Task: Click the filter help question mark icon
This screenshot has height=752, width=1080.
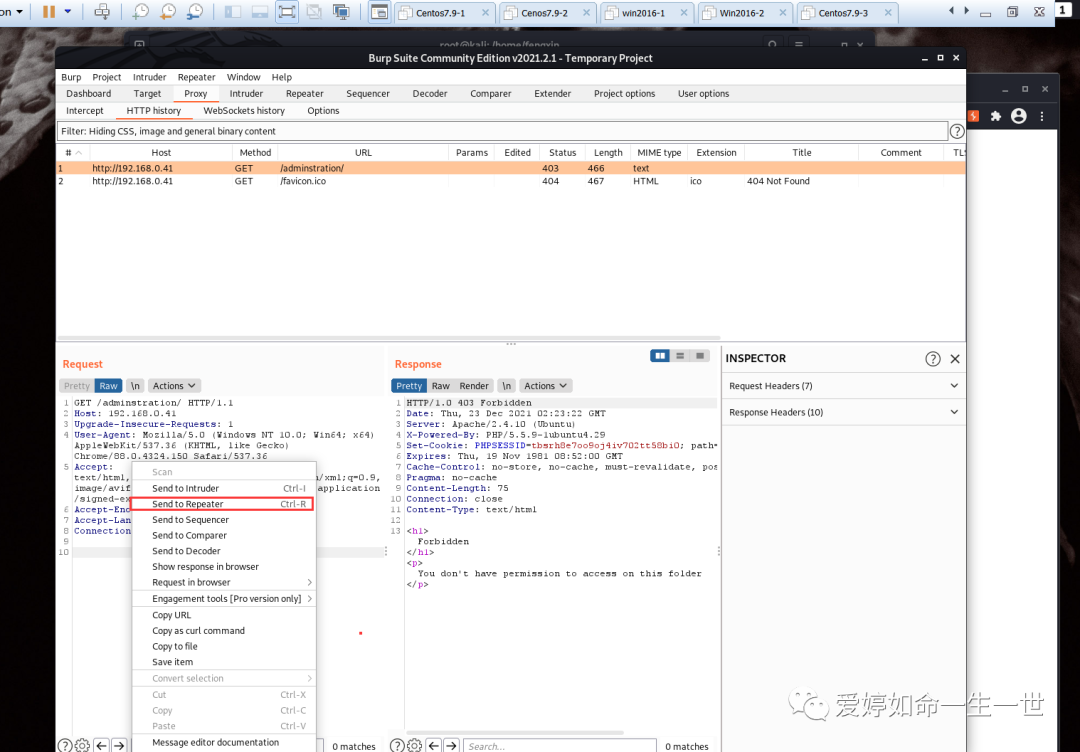Action: 957,131
